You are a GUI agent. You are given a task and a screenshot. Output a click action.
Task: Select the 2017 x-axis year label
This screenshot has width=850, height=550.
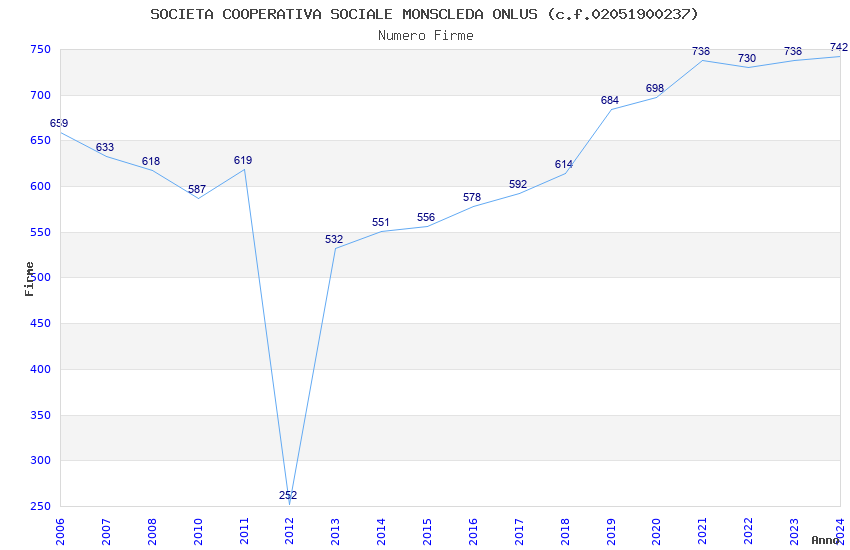coord(519,532)
